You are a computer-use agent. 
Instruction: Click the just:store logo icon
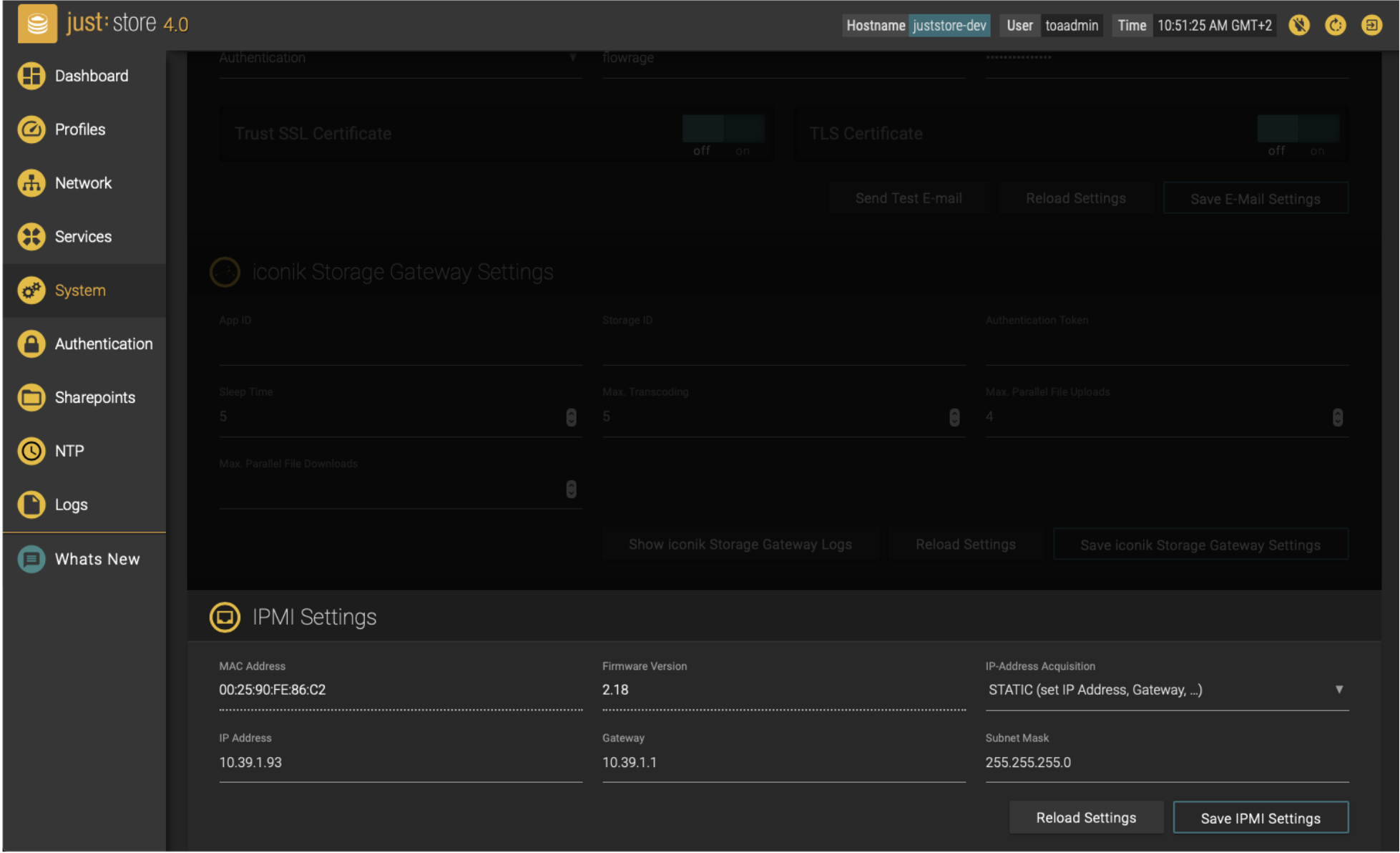coord(37,24)
